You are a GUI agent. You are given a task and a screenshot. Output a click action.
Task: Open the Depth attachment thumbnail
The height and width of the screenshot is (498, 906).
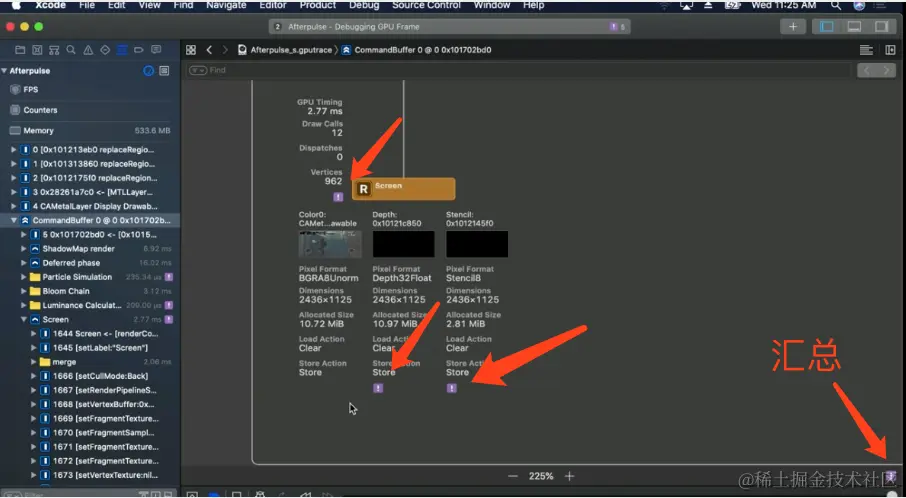click(x=403, y=244)
